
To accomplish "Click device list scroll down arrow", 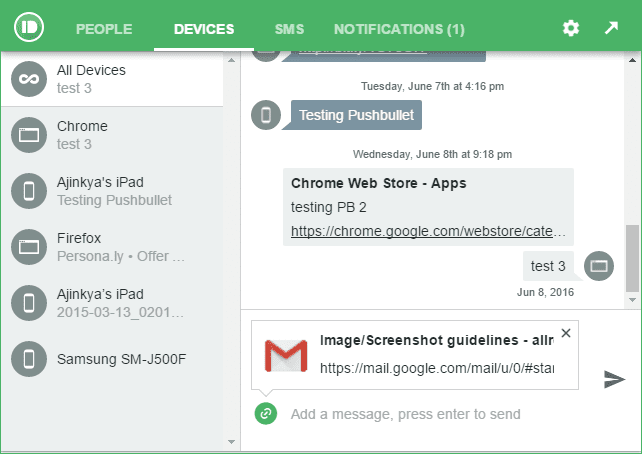I will (x=231, y=442).
